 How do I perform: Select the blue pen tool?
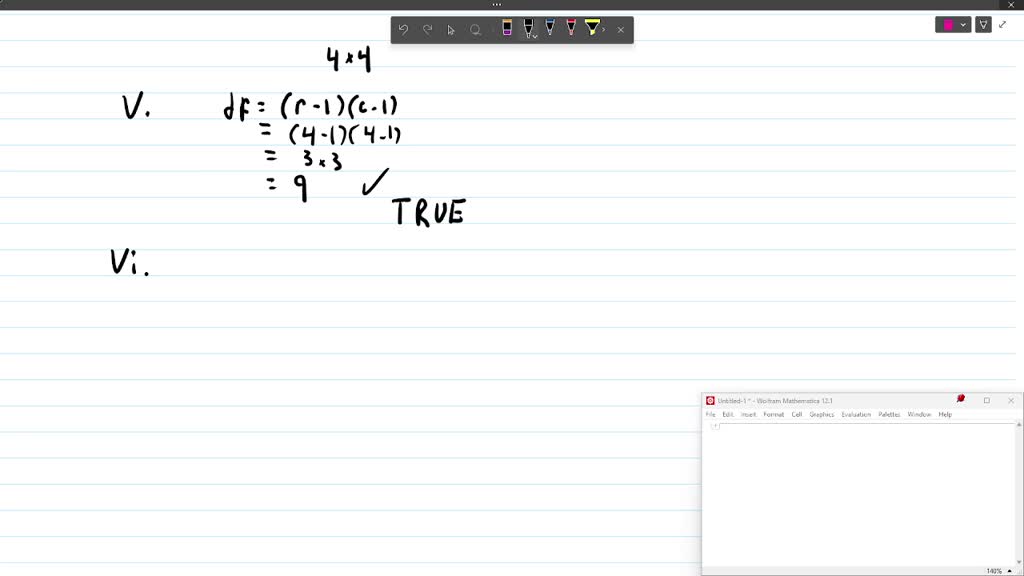[549, 29]
